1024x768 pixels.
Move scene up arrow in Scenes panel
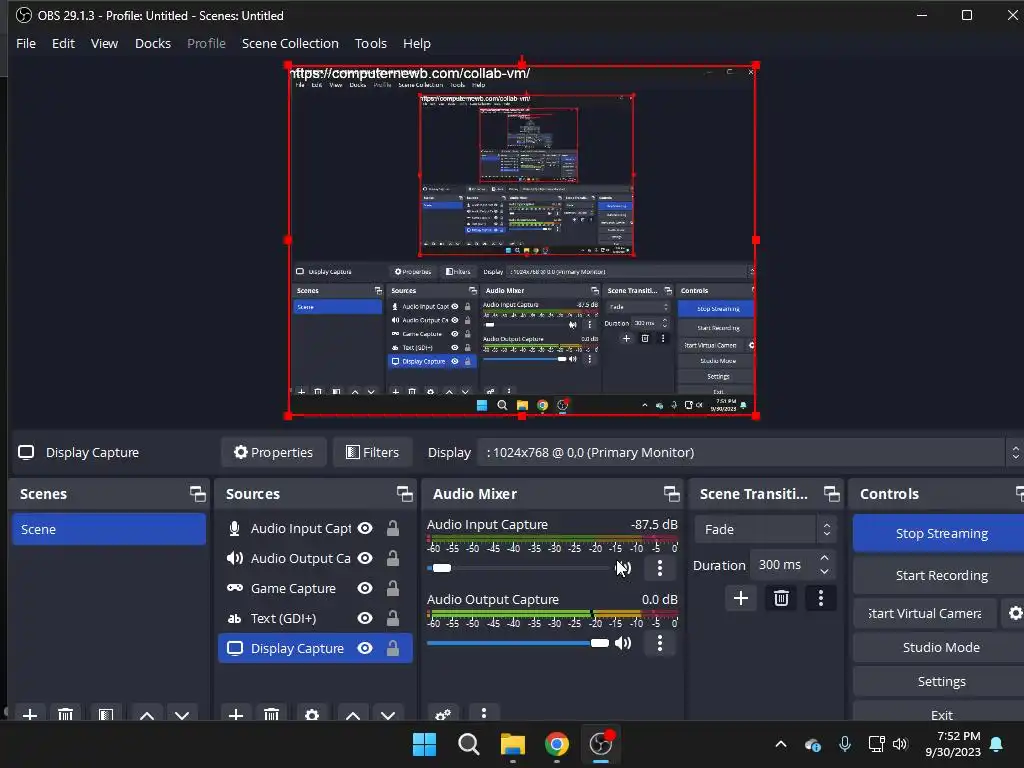[x=147, y=715]
